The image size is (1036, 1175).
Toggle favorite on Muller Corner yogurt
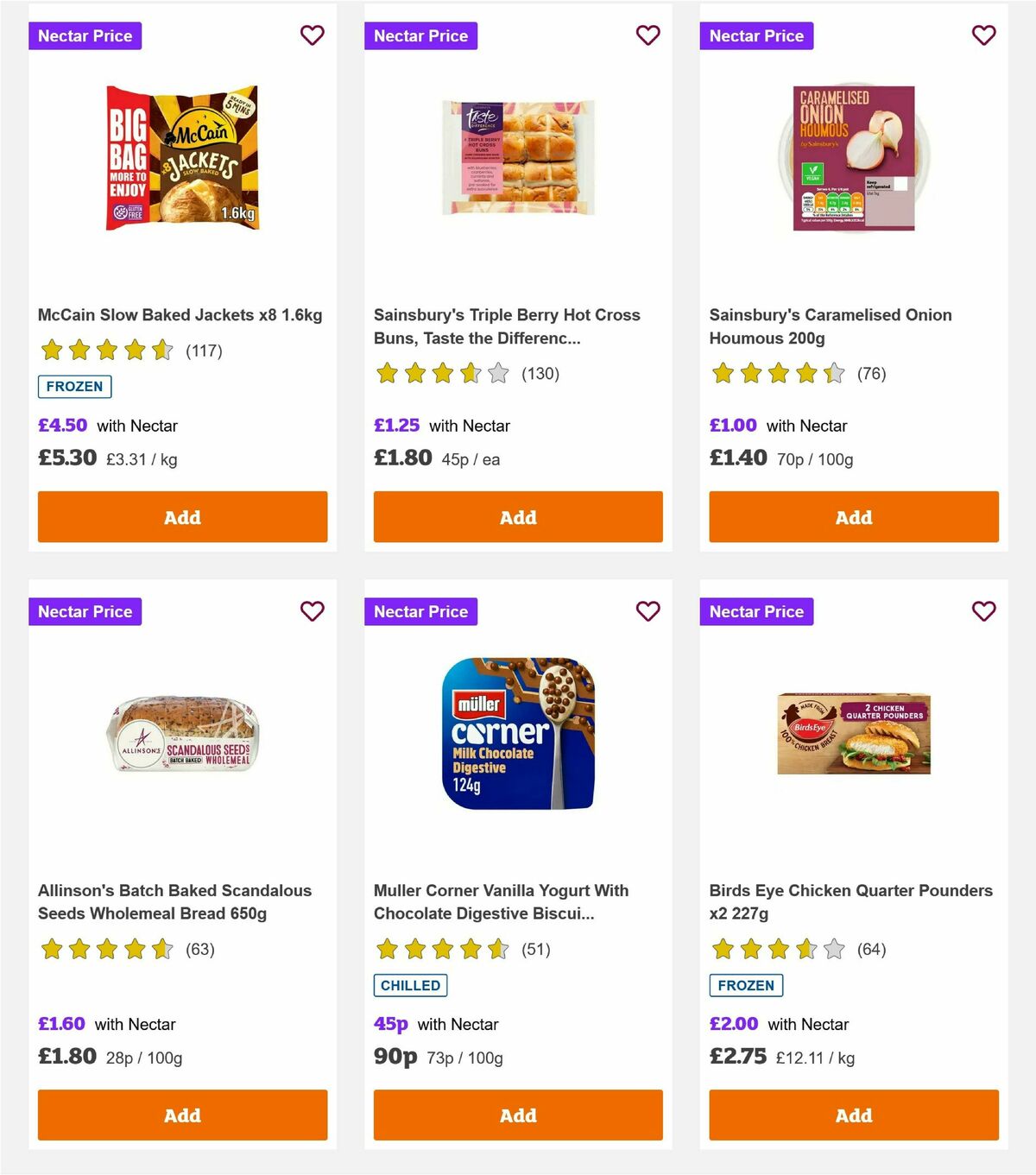pyautogui.click(x=647, y=611)
